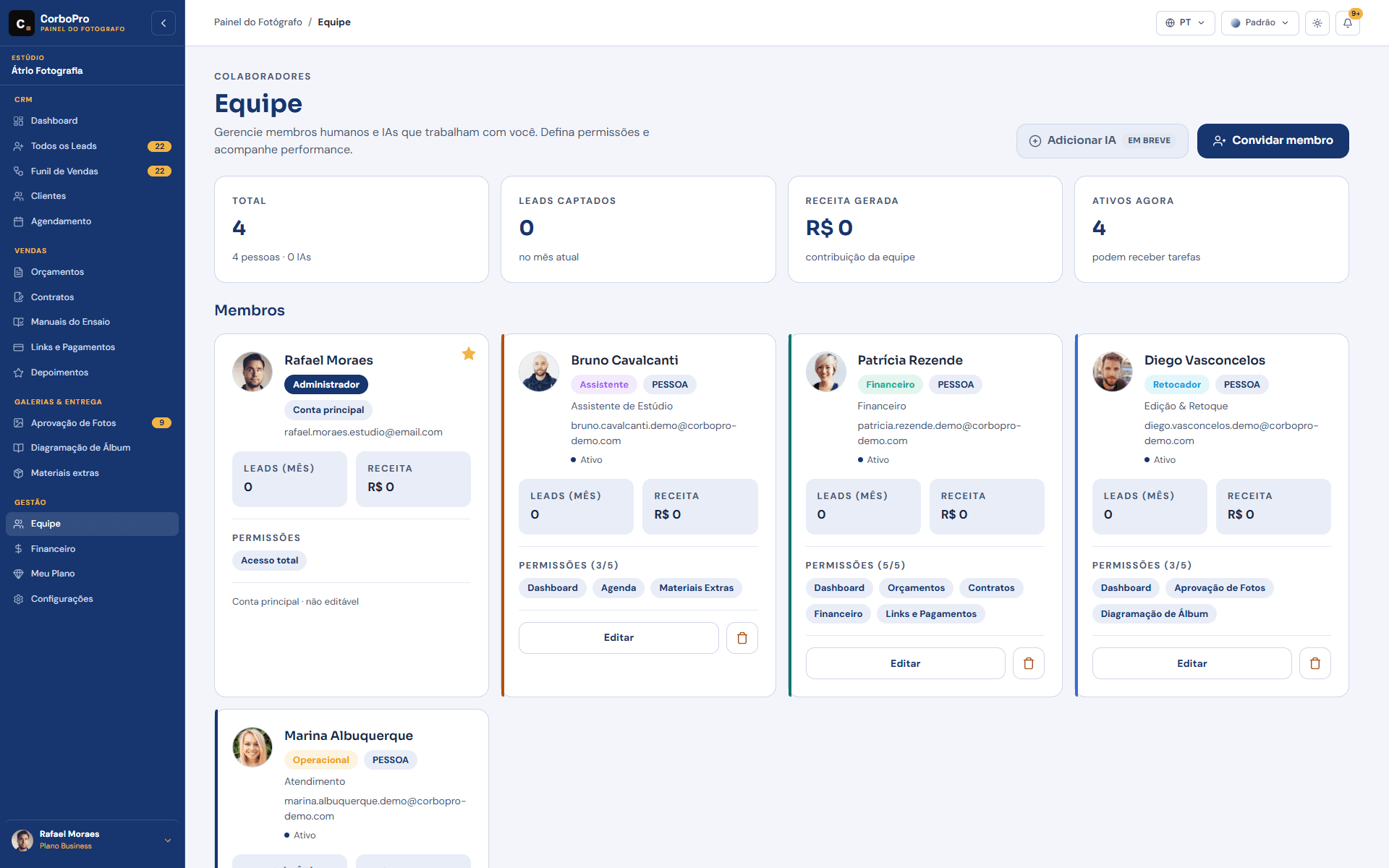Open the Padrão theme dropdown
The height and width of the screenshot is (868, 1389).
(x=1260, y=23)
